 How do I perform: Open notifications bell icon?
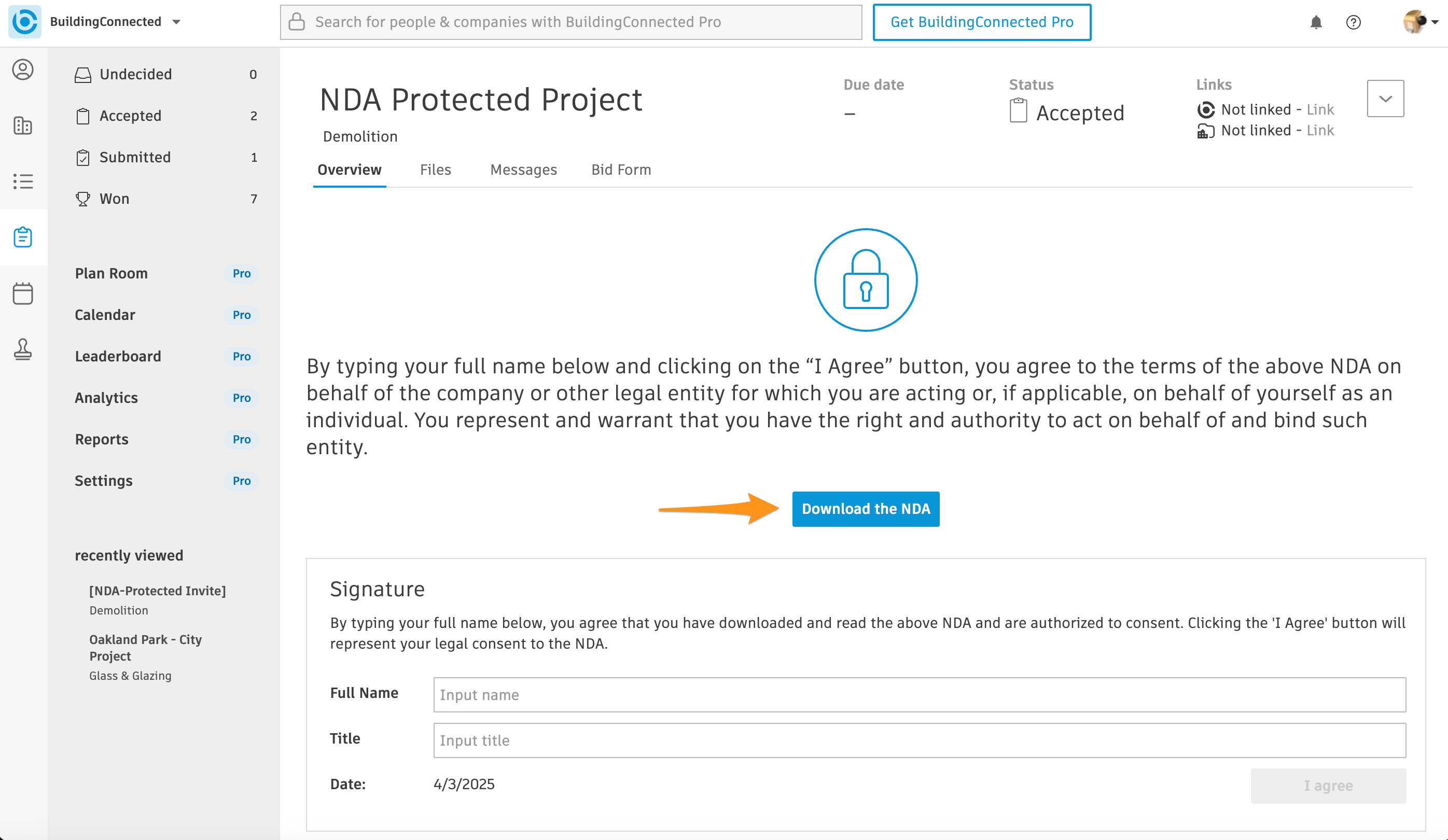pyautogui.click(x=1316, y=22)
